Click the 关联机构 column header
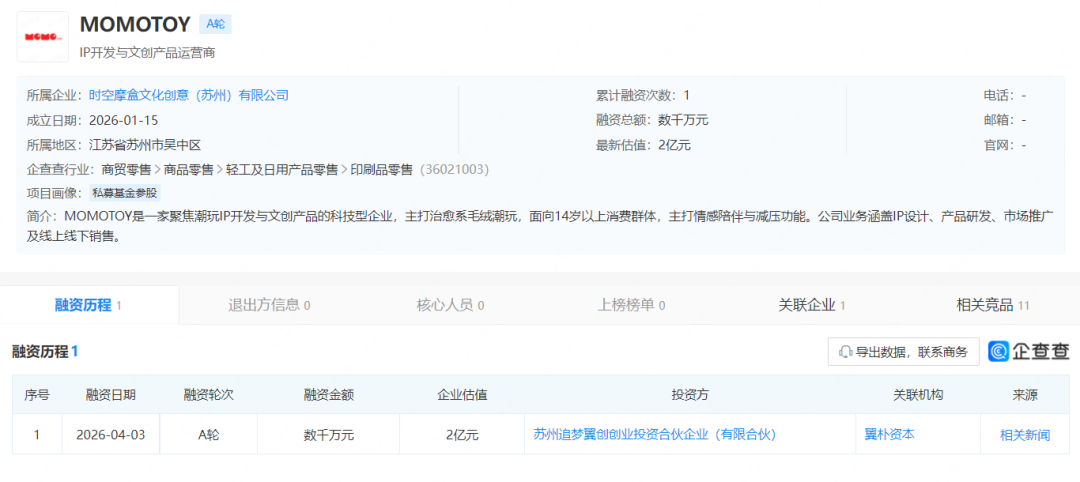Screen dimensions: 1080x482 tap(918, 395)
